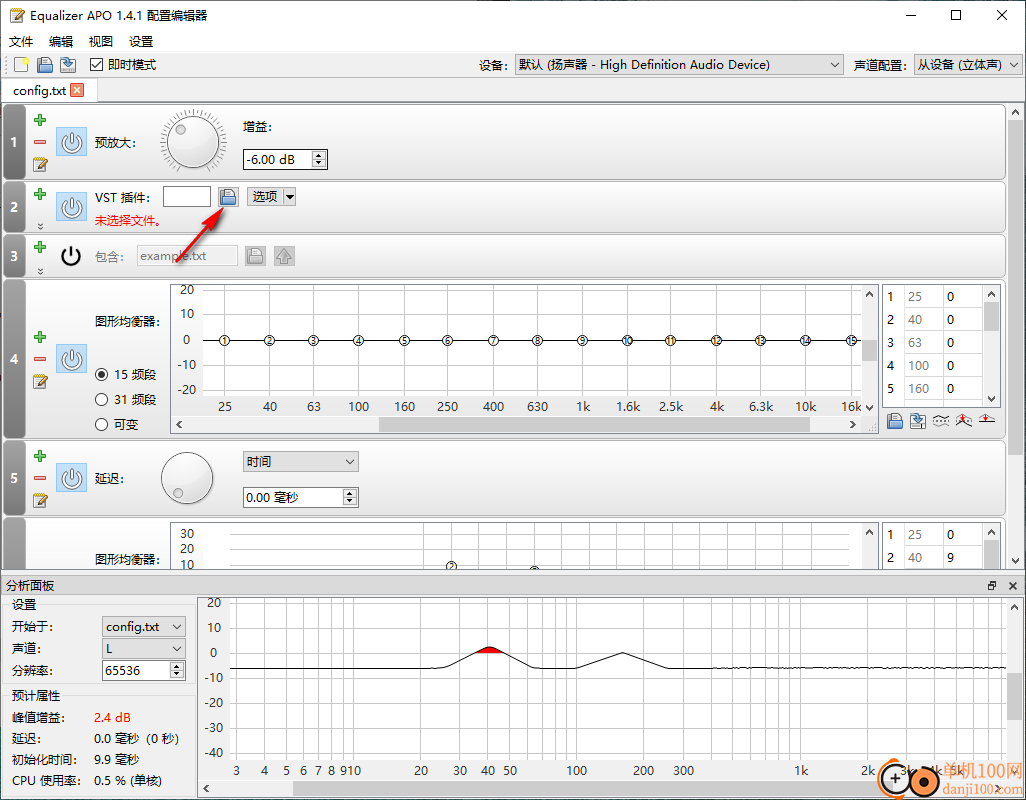Toggle power for the VST plugin filter
The height and width of the screenshot is (800, 1026).
pyautogui.click(x=71, y=207)
